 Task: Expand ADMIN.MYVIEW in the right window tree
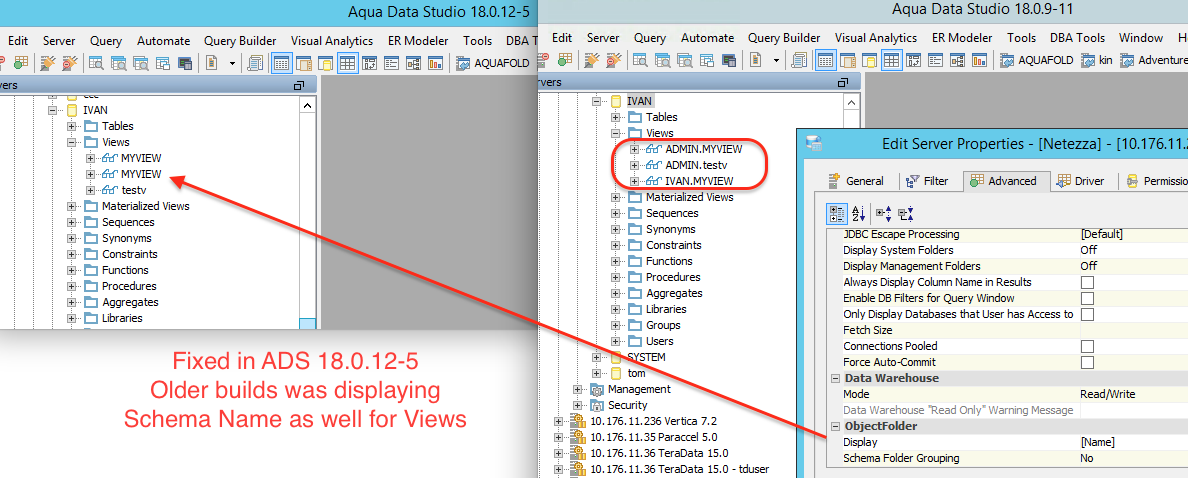pyautogui.click(x=635, y=149)
